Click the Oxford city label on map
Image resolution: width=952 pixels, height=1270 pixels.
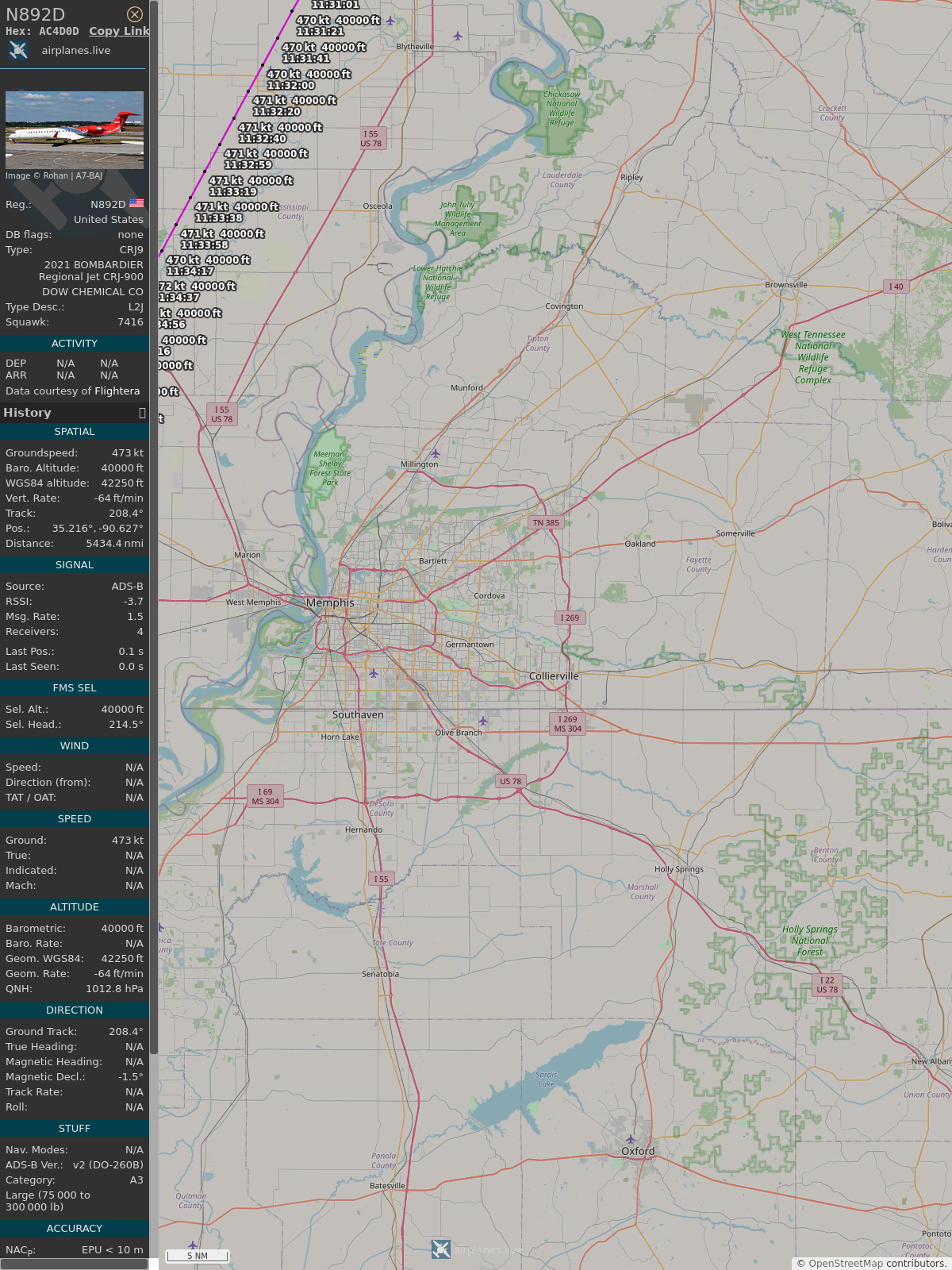(638, 1151)
